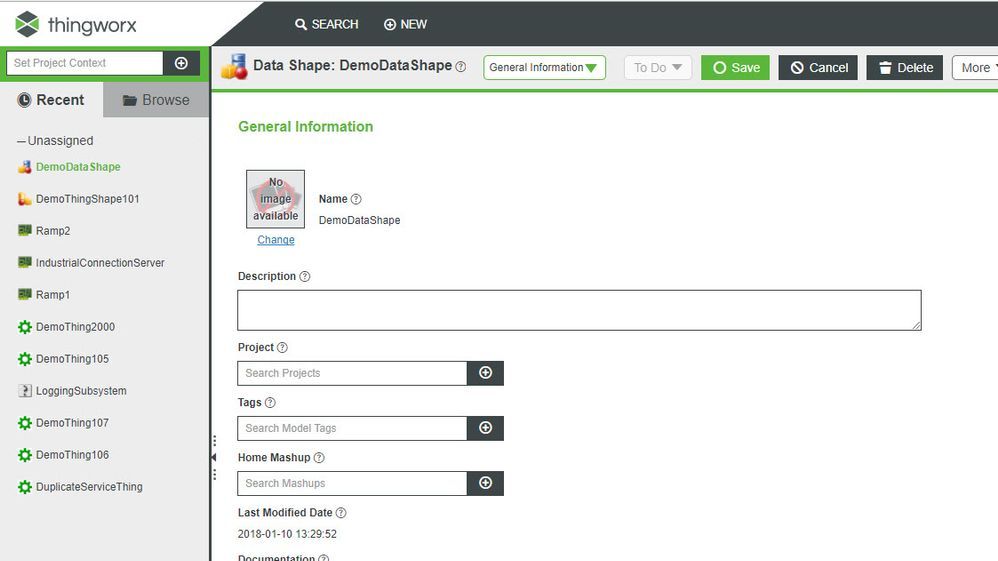Click the Ramp1 item icon
This screenshot has height=561, width=998.
25,294
